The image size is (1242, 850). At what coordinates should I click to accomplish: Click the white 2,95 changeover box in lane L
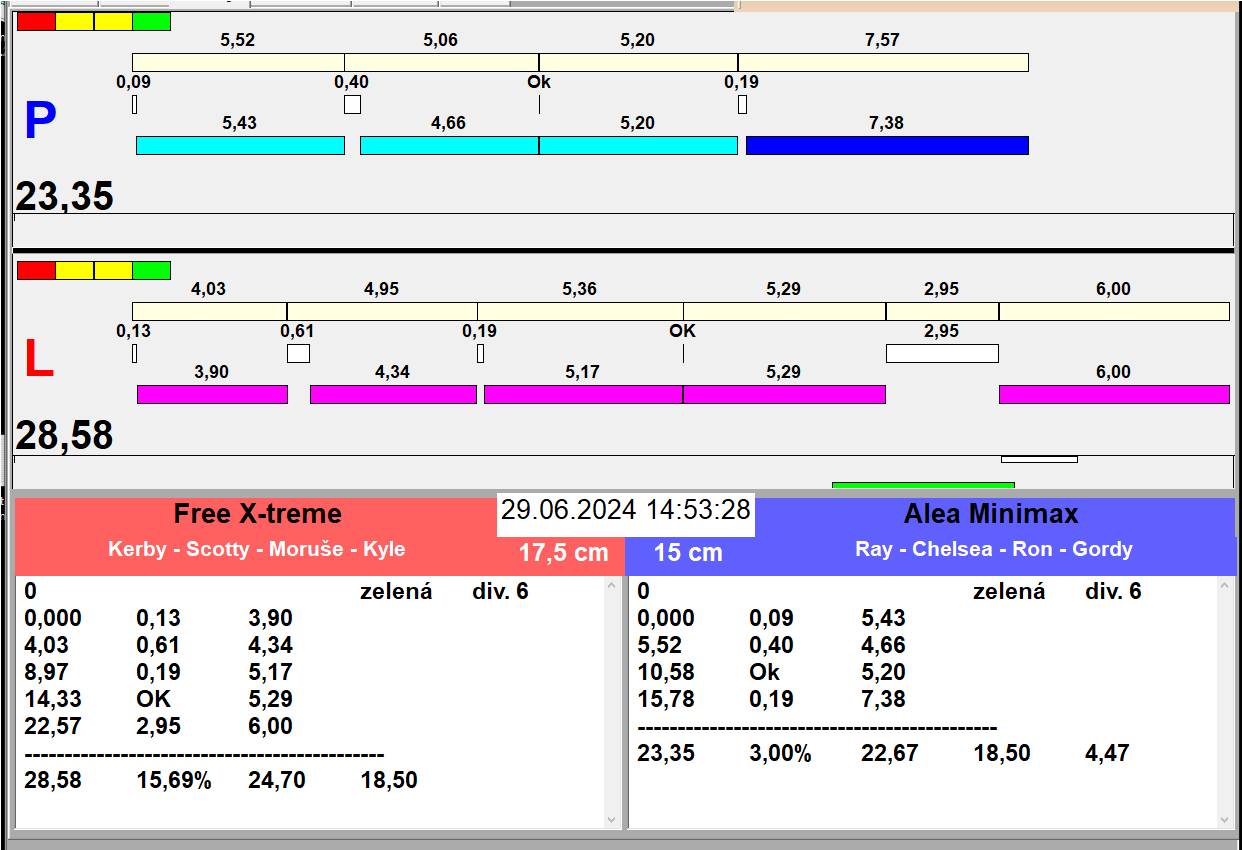coord(942,353)
